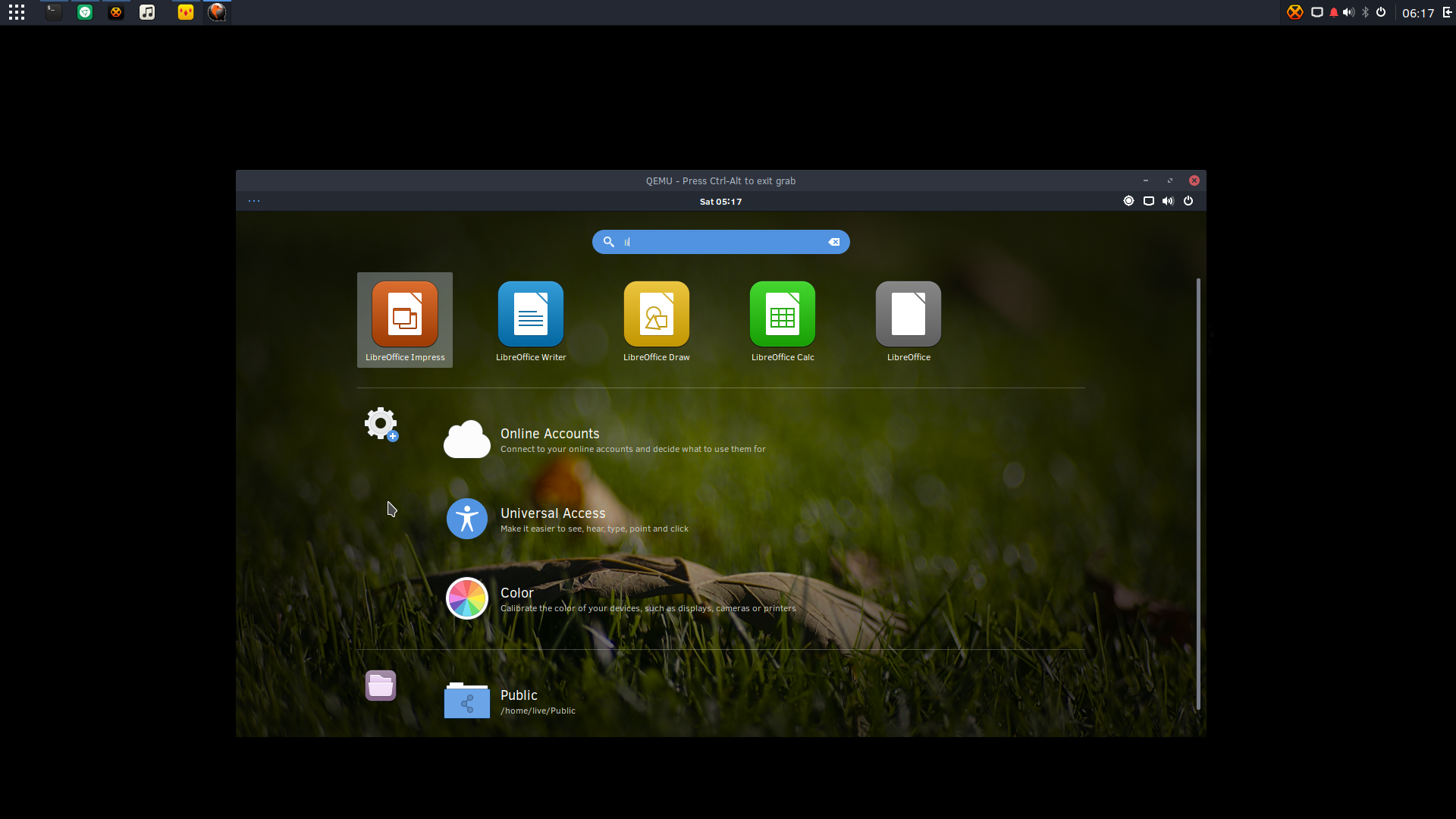Open the green shield app in the host taskbar
This screenshot has height=819, width=1456.
tap(85, 12)
